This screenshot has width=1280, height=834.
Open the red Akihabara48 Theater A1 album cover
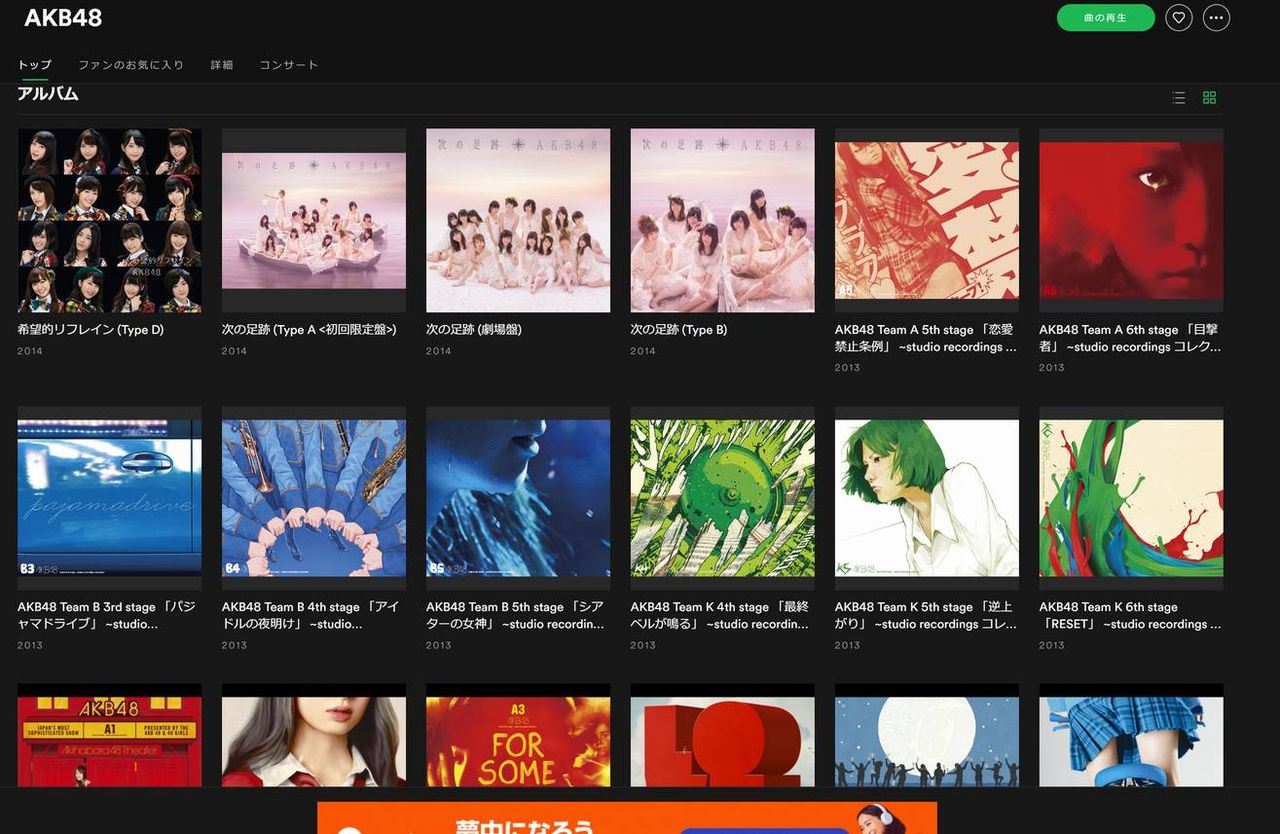(x=110, y=735)
